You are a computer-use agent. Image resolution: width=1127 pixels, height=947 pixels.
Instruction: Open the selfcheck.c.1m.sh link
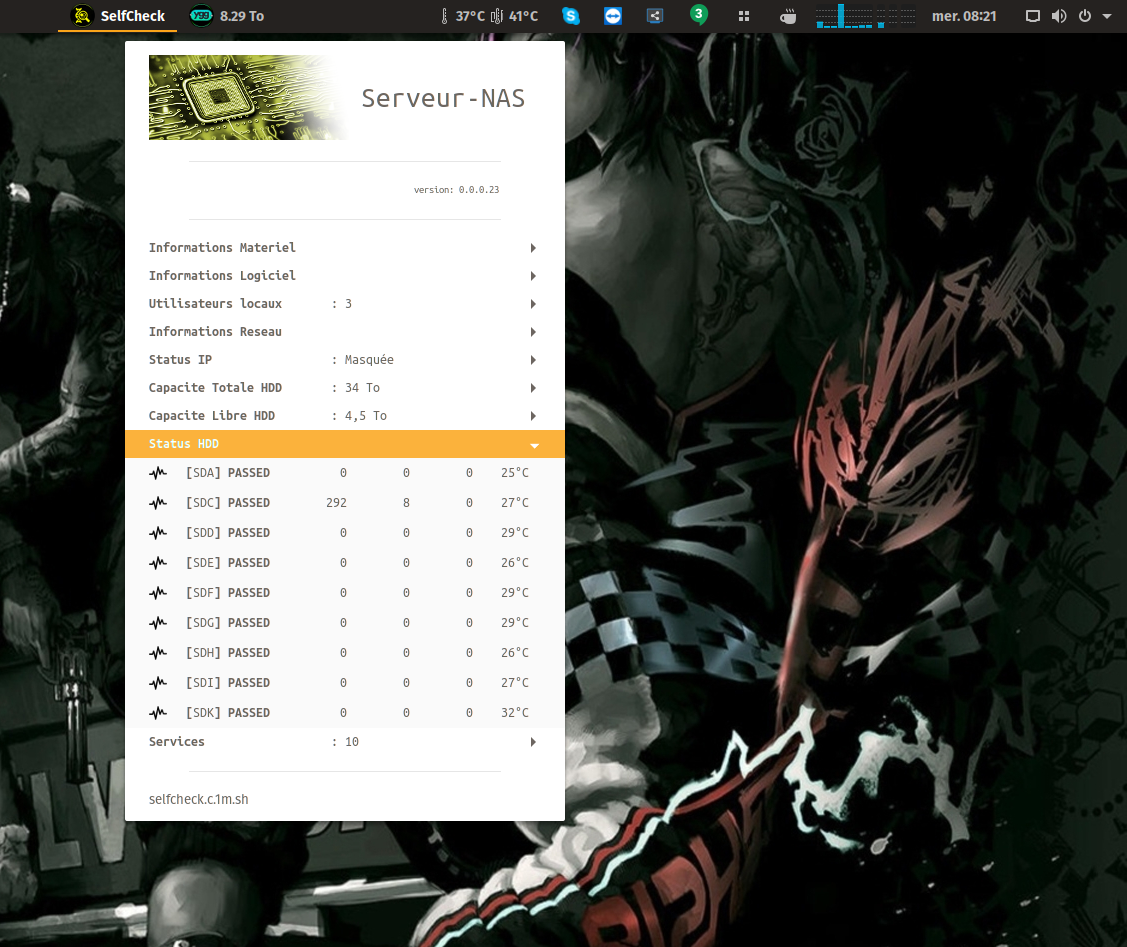point(198,799)
